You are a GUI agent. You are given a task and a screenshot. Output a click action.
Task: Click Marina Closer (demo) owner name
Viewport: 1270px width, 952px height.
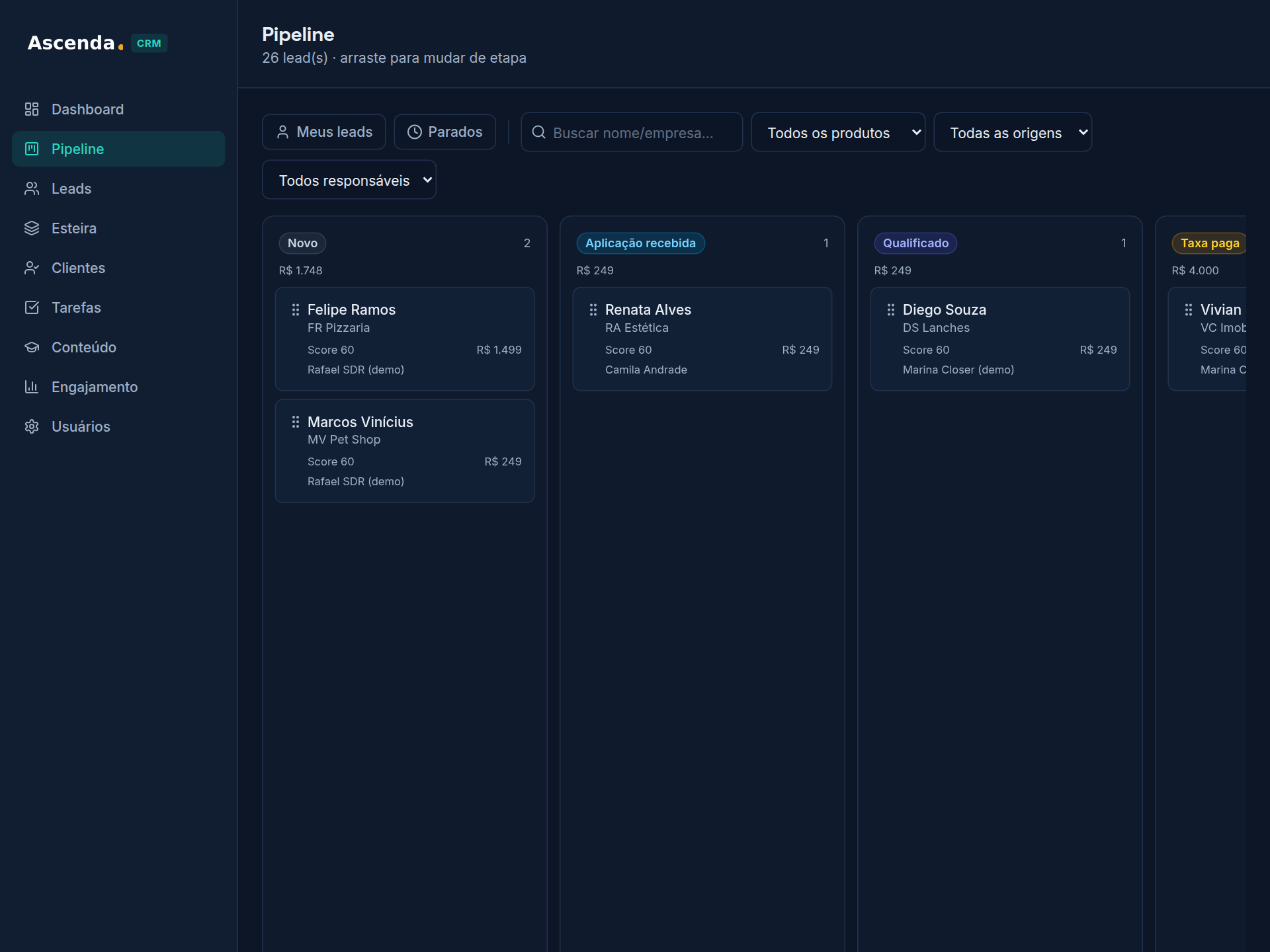click(958, 370)
